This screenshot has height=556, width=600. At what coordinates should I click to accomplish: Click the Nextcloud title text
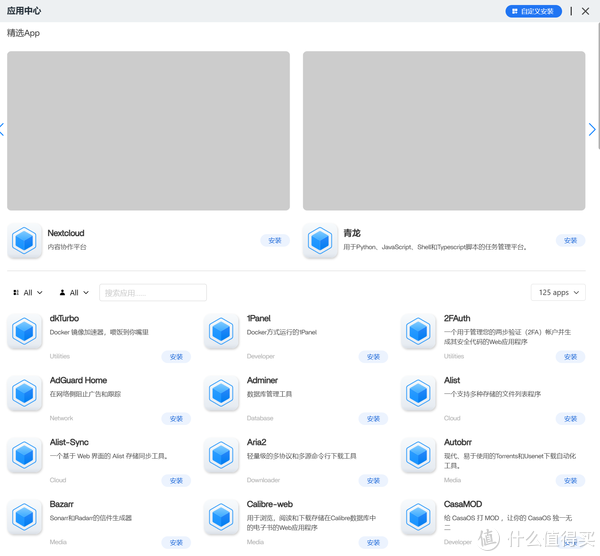[x=66, y=233]
